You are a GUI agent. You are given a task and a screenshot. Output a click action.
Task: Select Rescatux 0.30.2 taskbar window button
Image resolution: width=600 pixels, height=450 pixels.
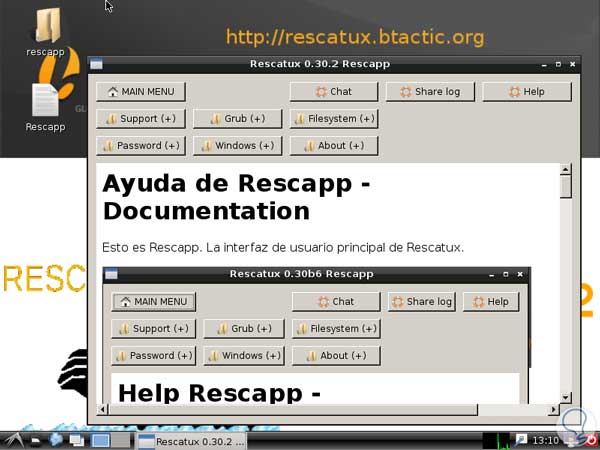[191, 442]
